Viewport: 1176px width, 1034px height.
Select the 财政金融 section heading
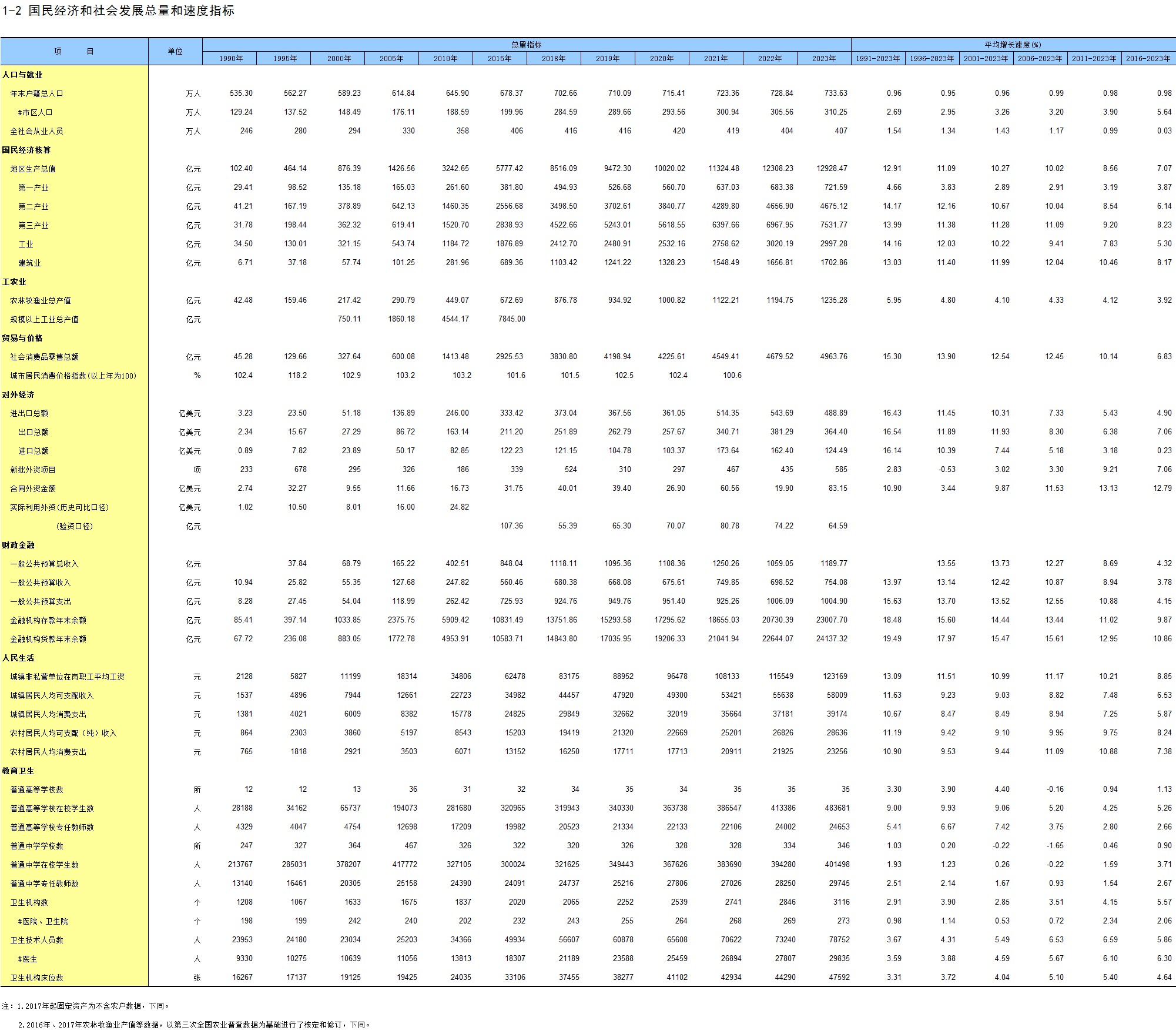(x=18, y=545)
